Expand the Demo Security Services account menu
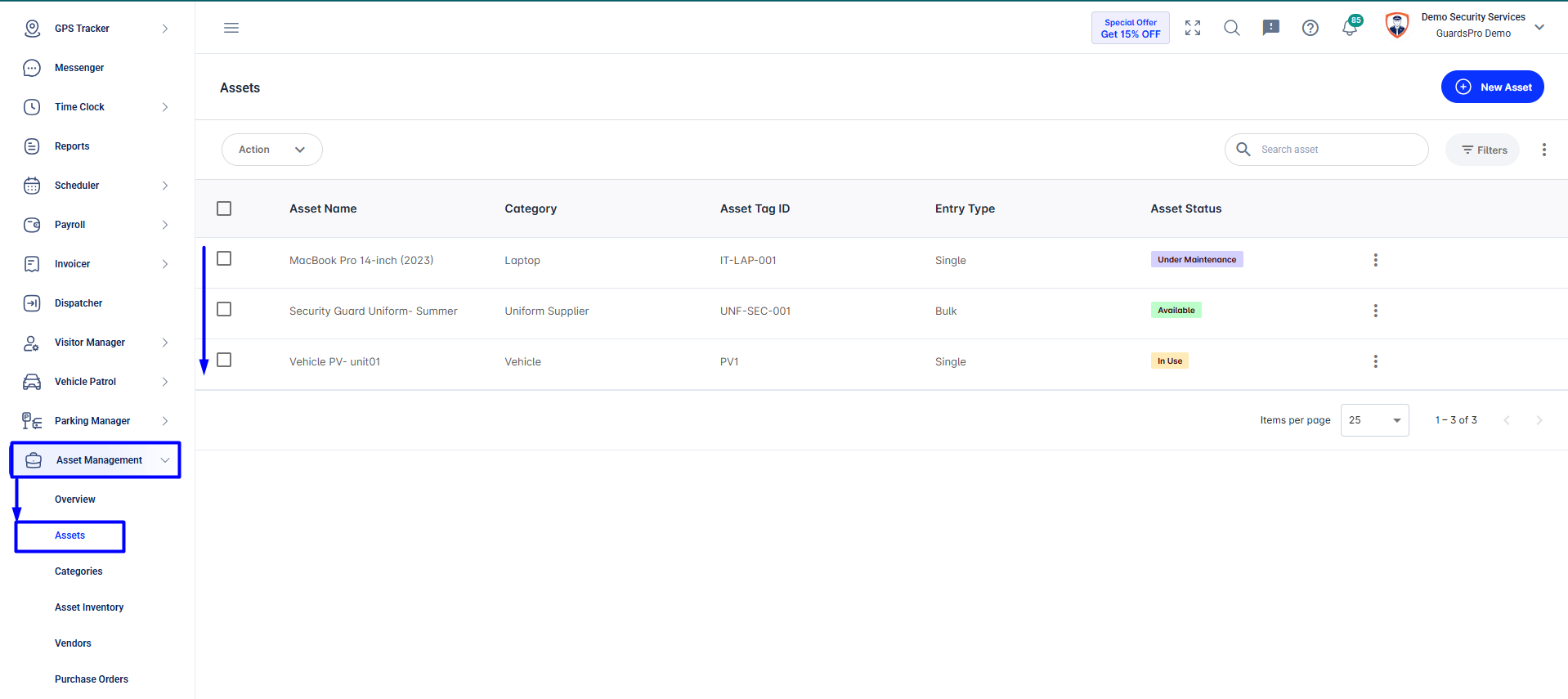The width and height of the screenshot is (1568, 699). pyautogui.click(x=1539, y=27)
